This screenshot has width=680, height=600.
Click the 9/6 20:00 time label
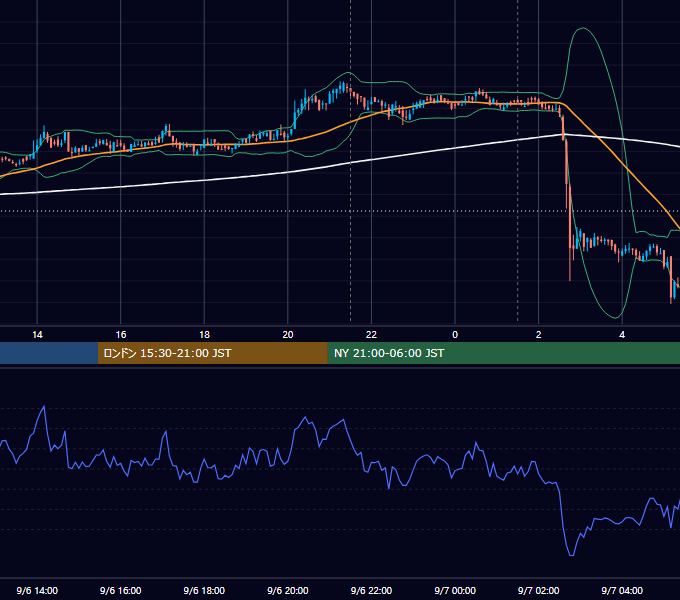(x=288, y=590)
